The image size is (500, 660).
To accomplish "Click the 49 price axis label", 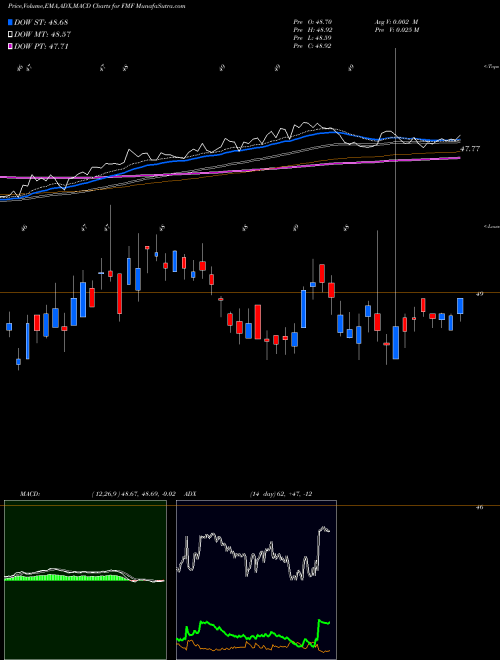I will coord(479,294).
